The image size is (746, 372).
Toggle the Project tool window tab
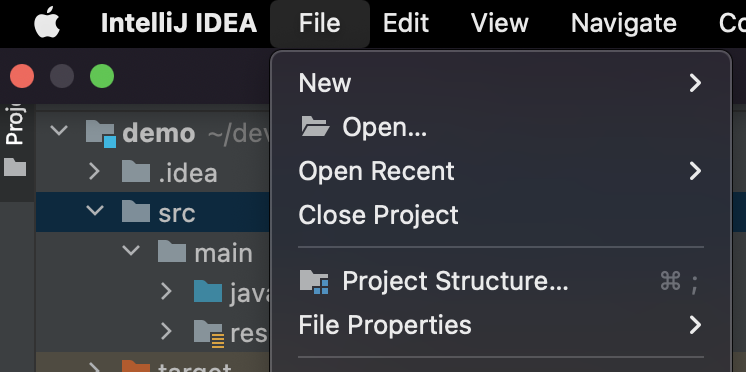[x=15, y=124]
